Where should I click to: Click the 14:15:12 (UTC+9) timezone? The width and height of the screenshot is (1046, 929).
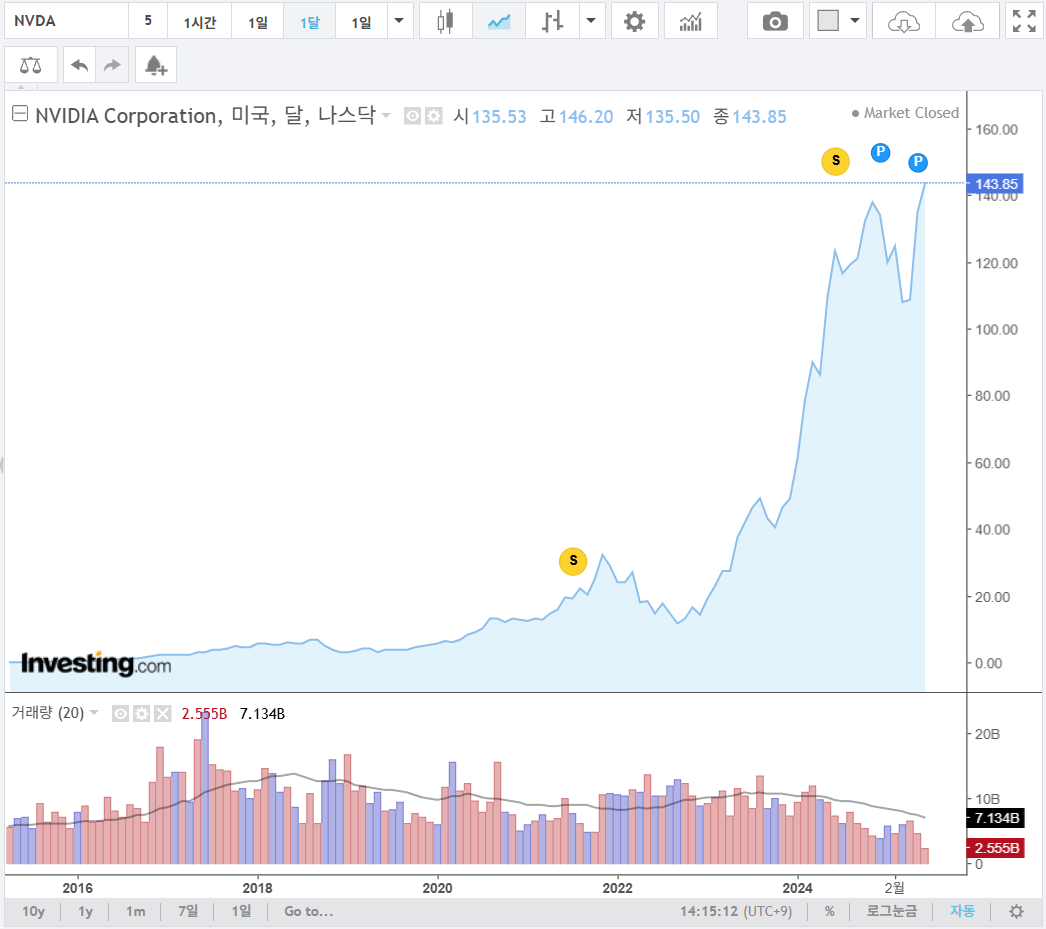736,911
